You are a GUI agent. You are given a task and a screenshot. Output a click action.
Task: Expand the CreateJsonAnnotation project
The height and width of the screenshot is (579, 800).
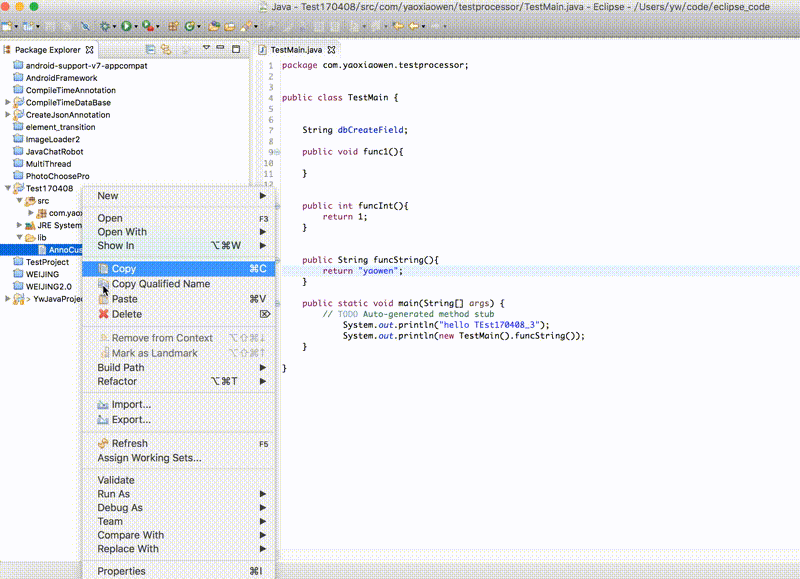8,114
